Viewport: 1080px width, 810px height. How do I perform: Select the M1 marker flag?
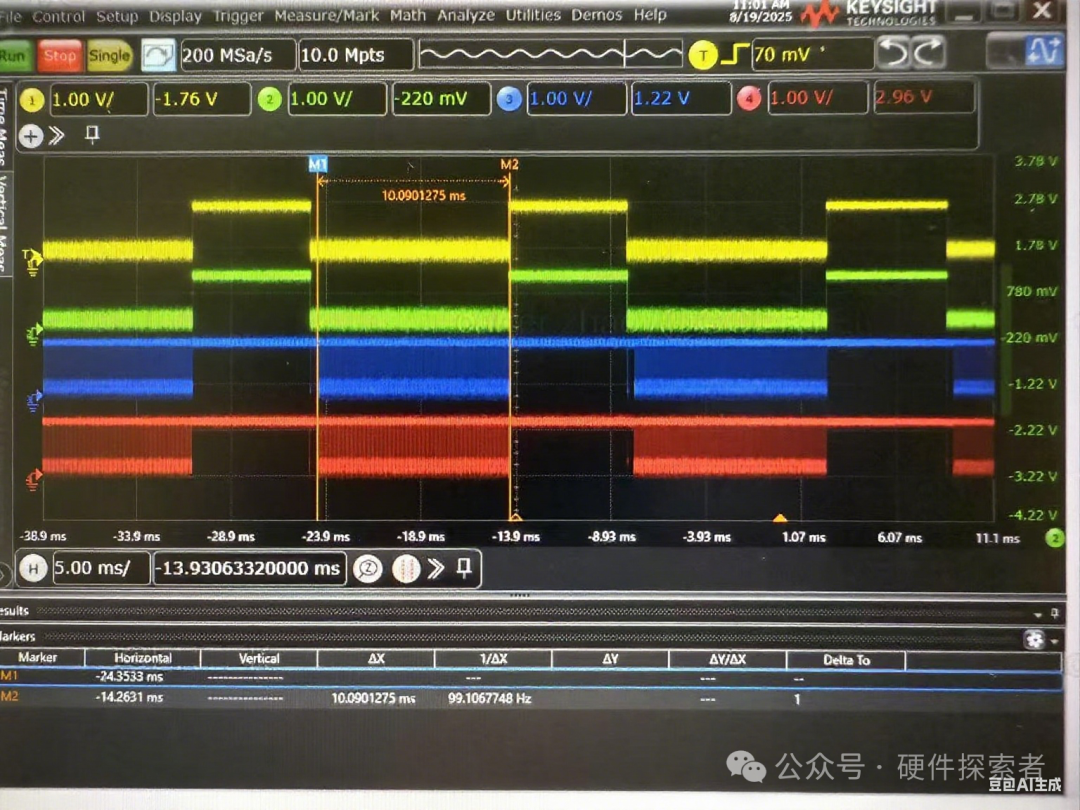tap(318, 165)
